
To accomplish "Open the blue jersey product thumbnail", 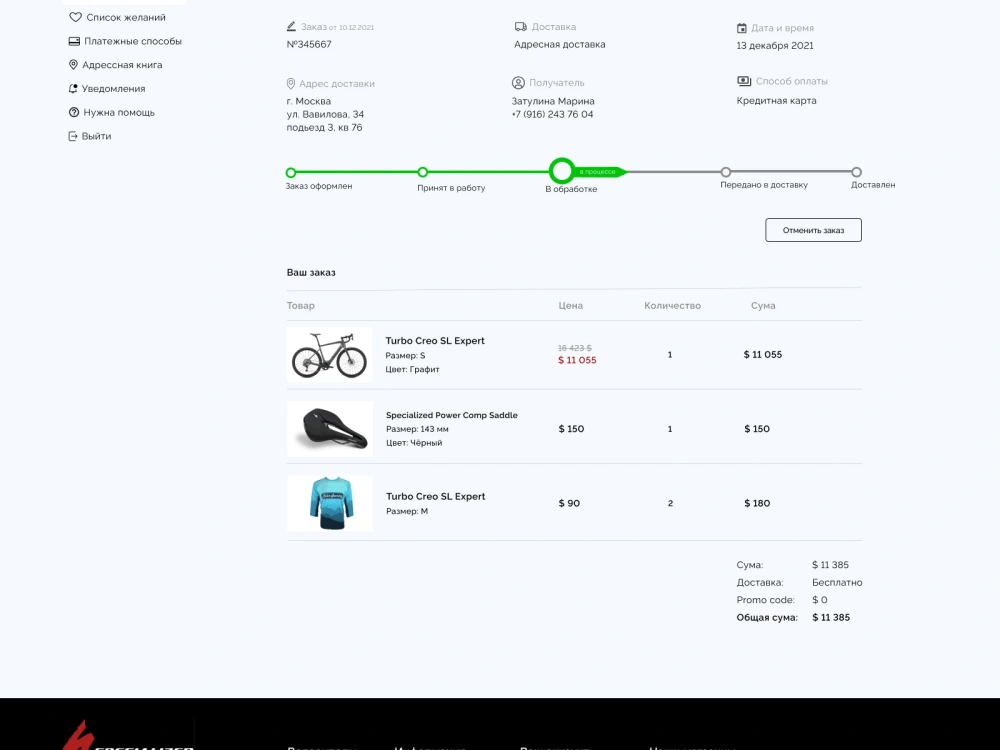I will tap(329, 503).
